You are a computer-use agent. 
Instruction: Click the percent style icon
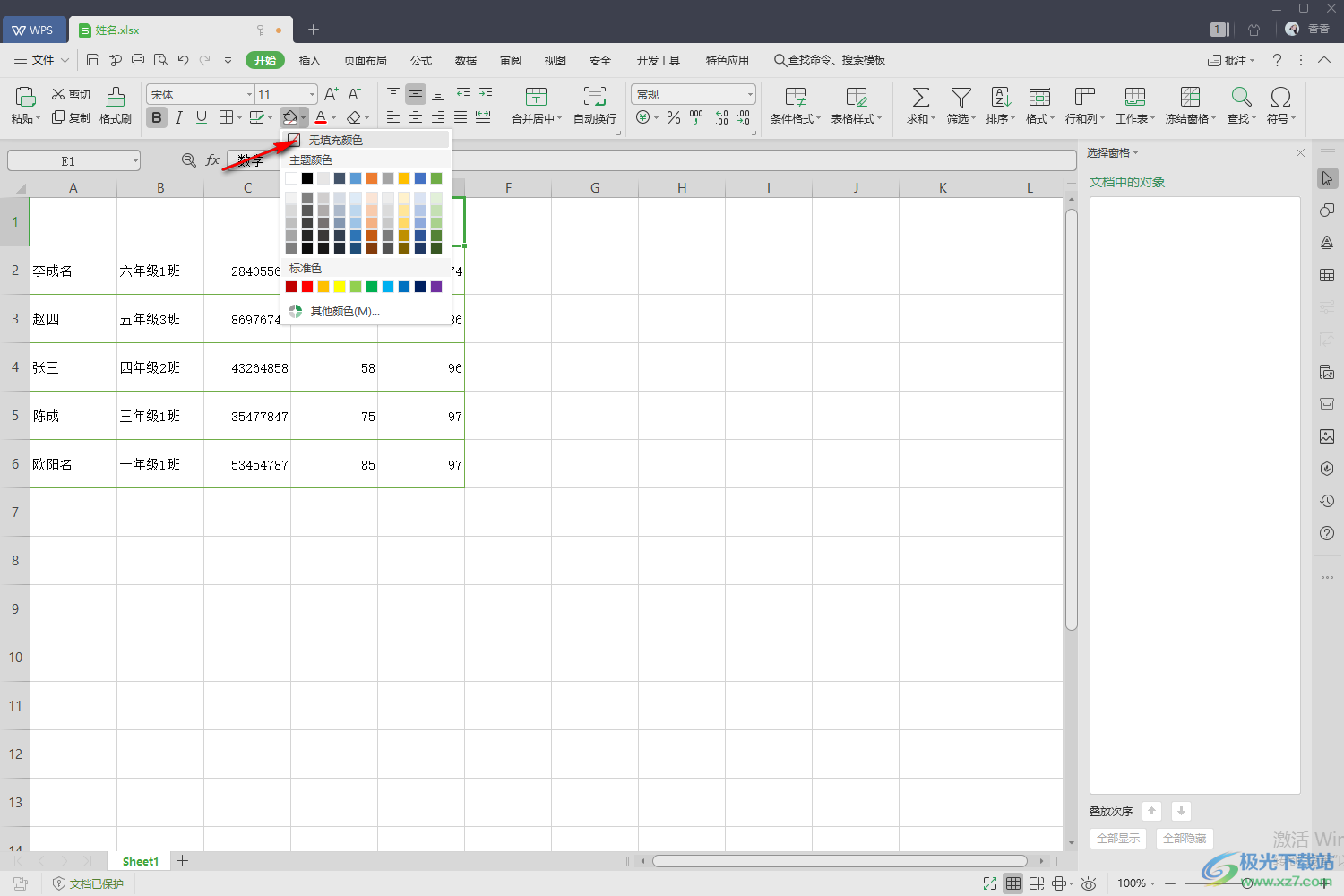click(674, 117)
